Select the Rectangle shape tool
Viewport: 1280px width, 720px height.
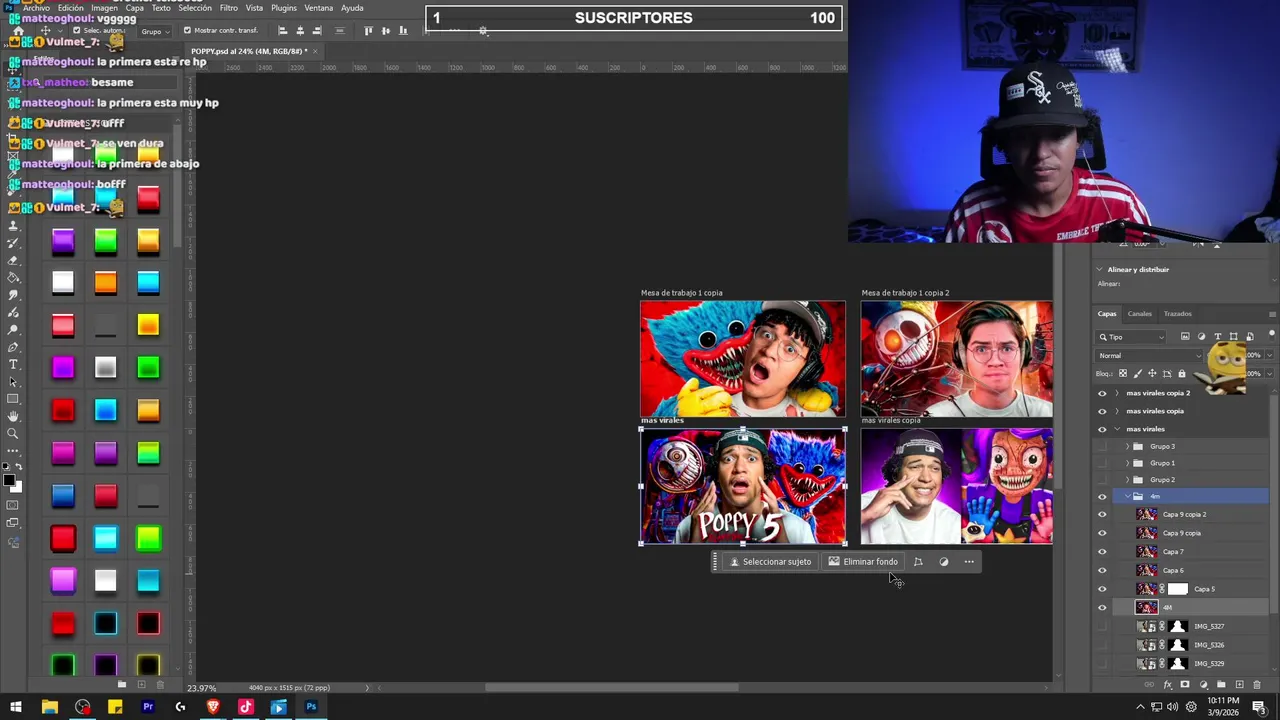click(x=13, y=399)
